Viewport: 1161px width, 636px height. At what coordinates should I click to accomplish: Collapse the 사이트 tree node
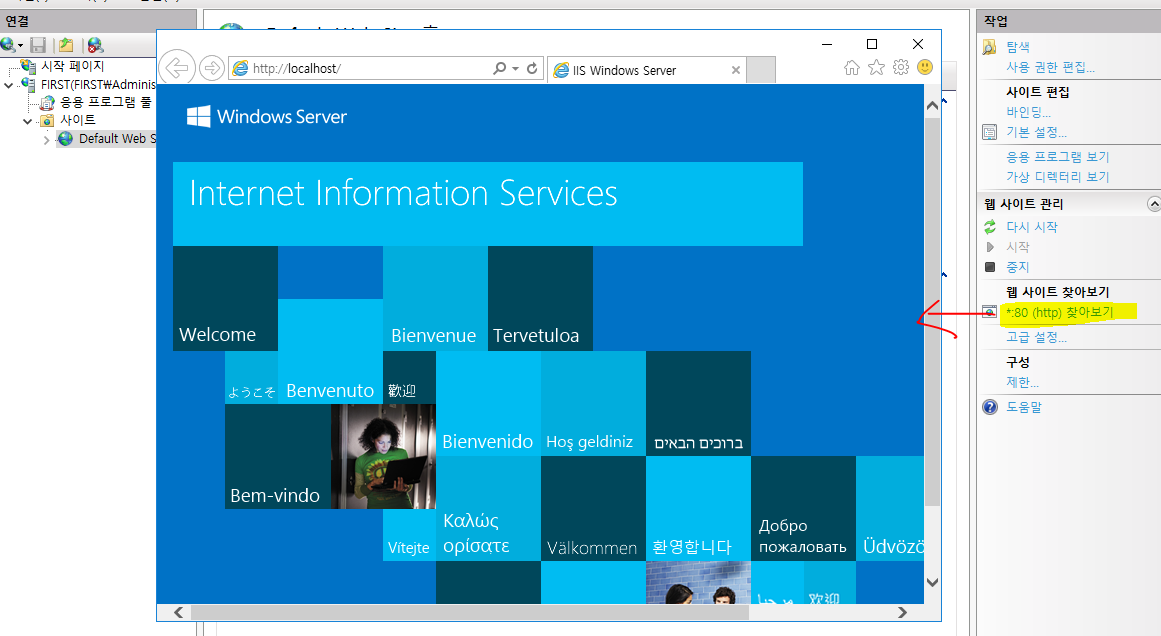click(27, 121)
